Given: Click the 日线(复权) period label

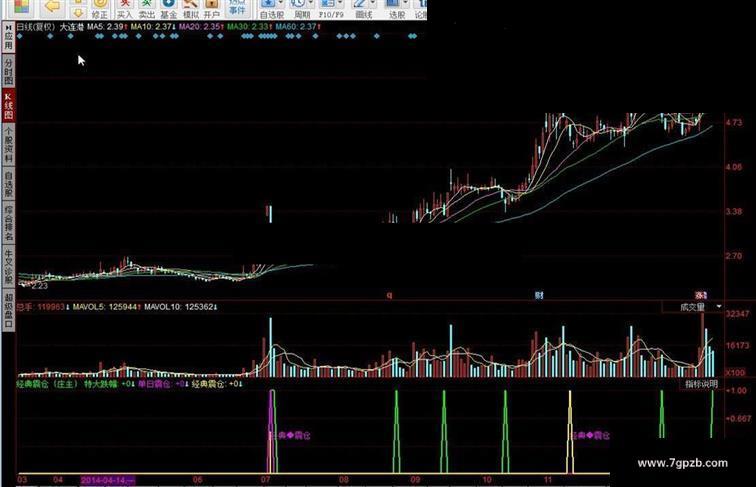Looking at the screenshot, I should coord(36,27).
